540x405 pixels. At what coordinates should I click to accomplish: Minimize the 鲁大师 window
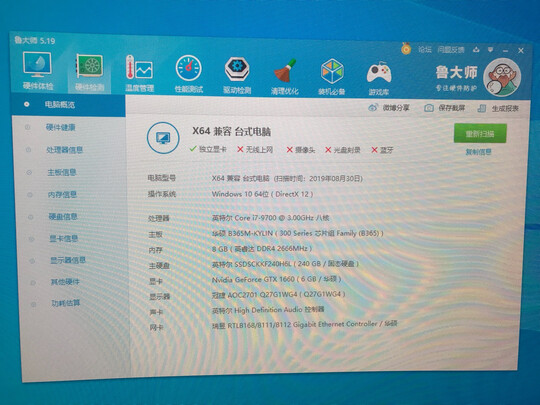[506, 51]
